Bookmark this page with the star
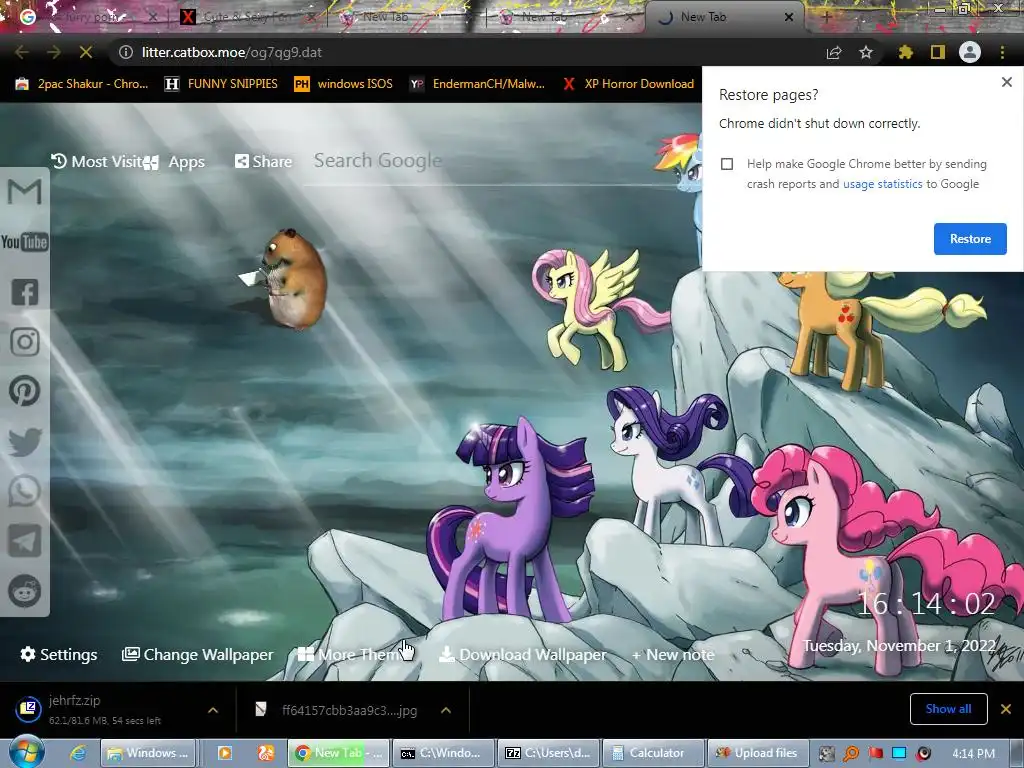This screenshot has width=1024, height=768. pos(866,52)
